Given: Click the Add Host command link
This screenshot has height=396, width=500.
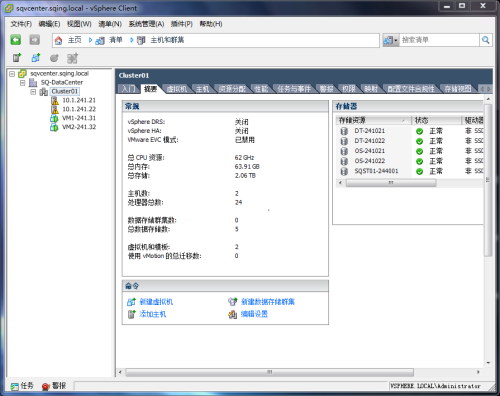Looking at the screenshot, I should 152,314.
